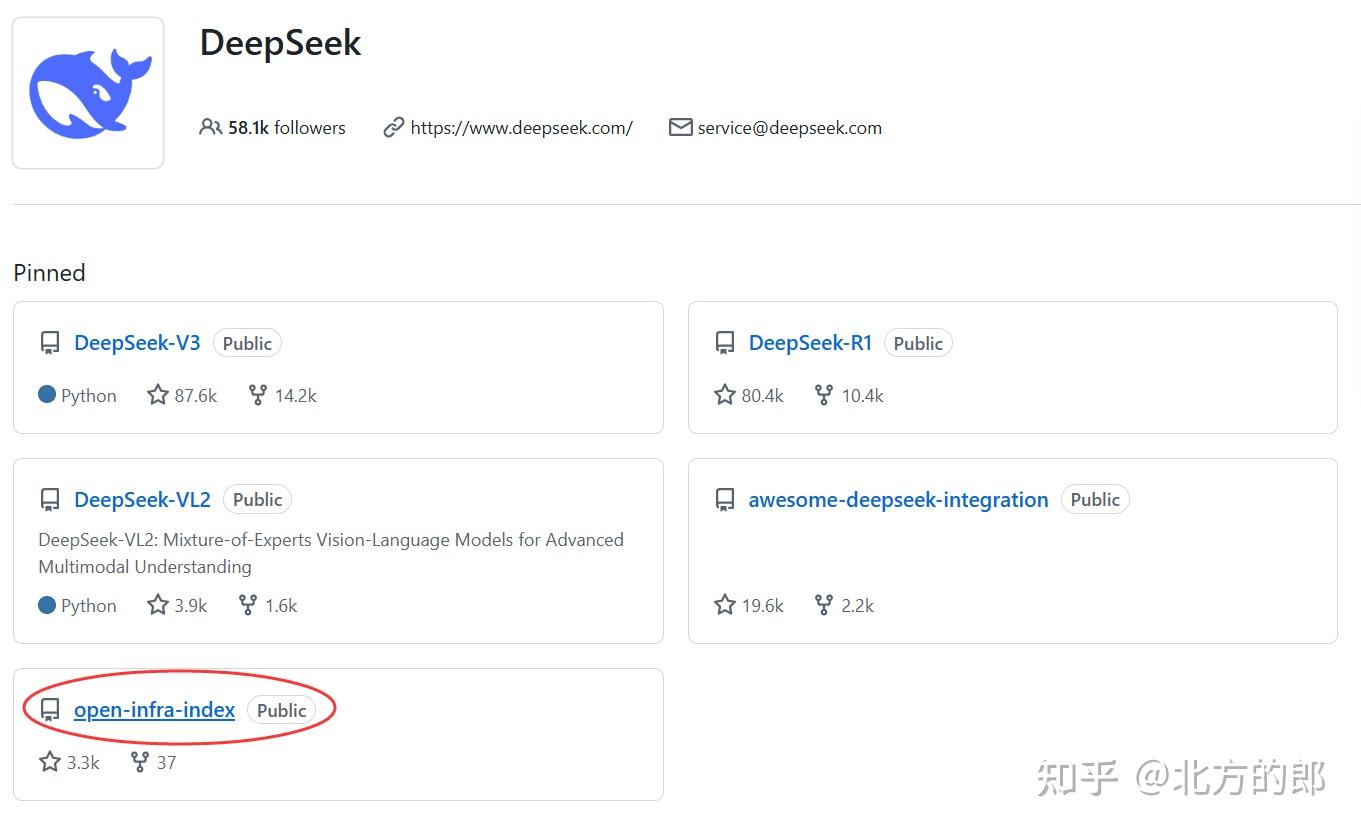Open the DeepSeek-R1 repository

[x=810, y=342]
